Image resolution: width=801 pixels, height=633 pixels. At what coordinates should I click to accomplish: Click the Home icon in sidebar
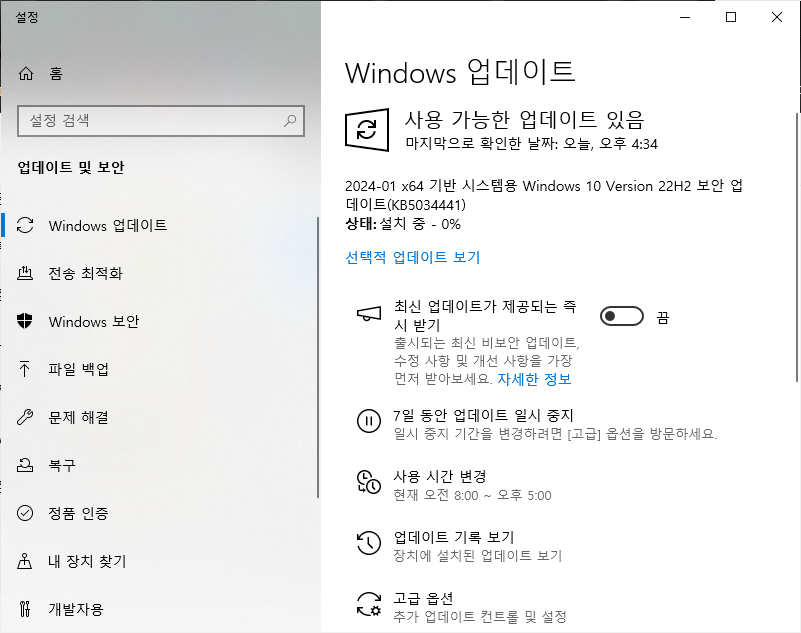click(x=26, y=74)
